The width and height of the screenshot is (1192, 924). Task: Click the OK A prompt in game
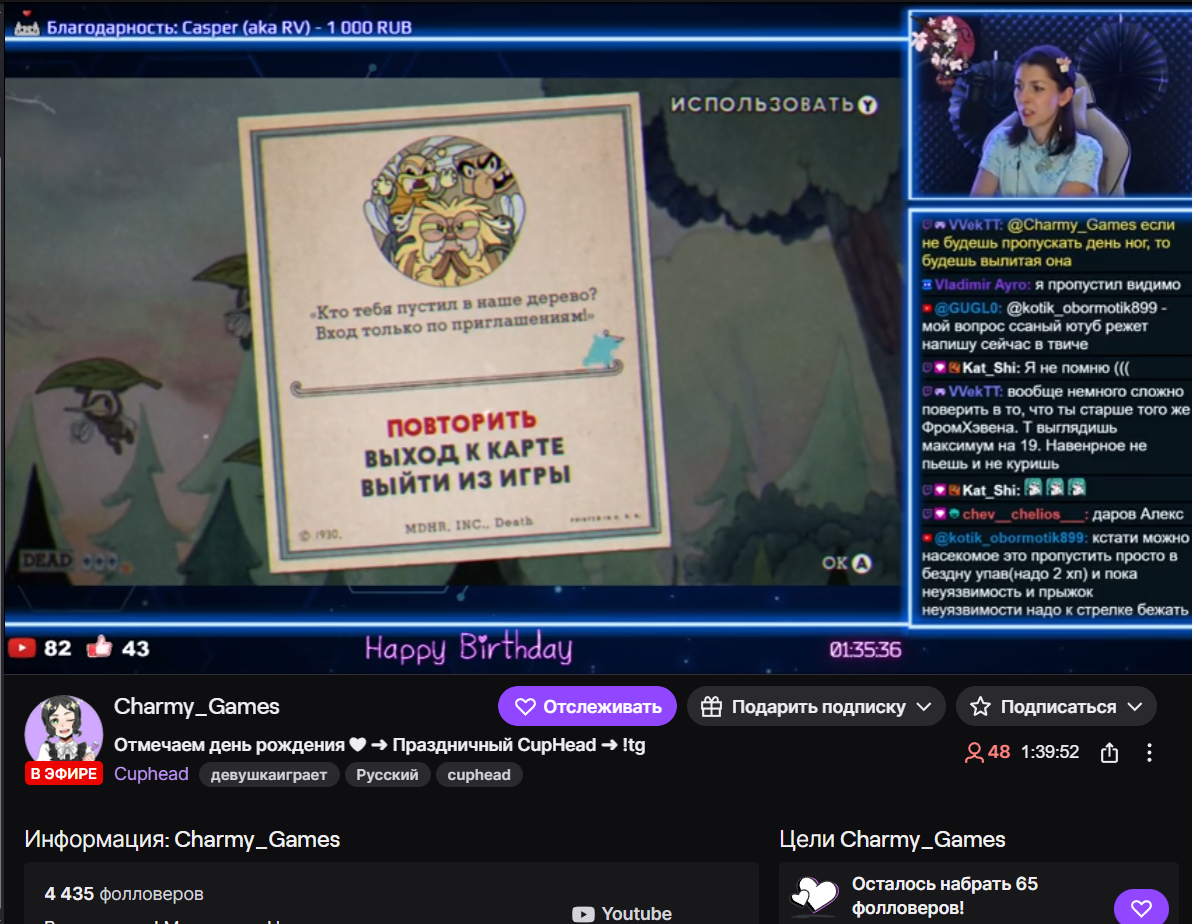[x=846, y=564]
